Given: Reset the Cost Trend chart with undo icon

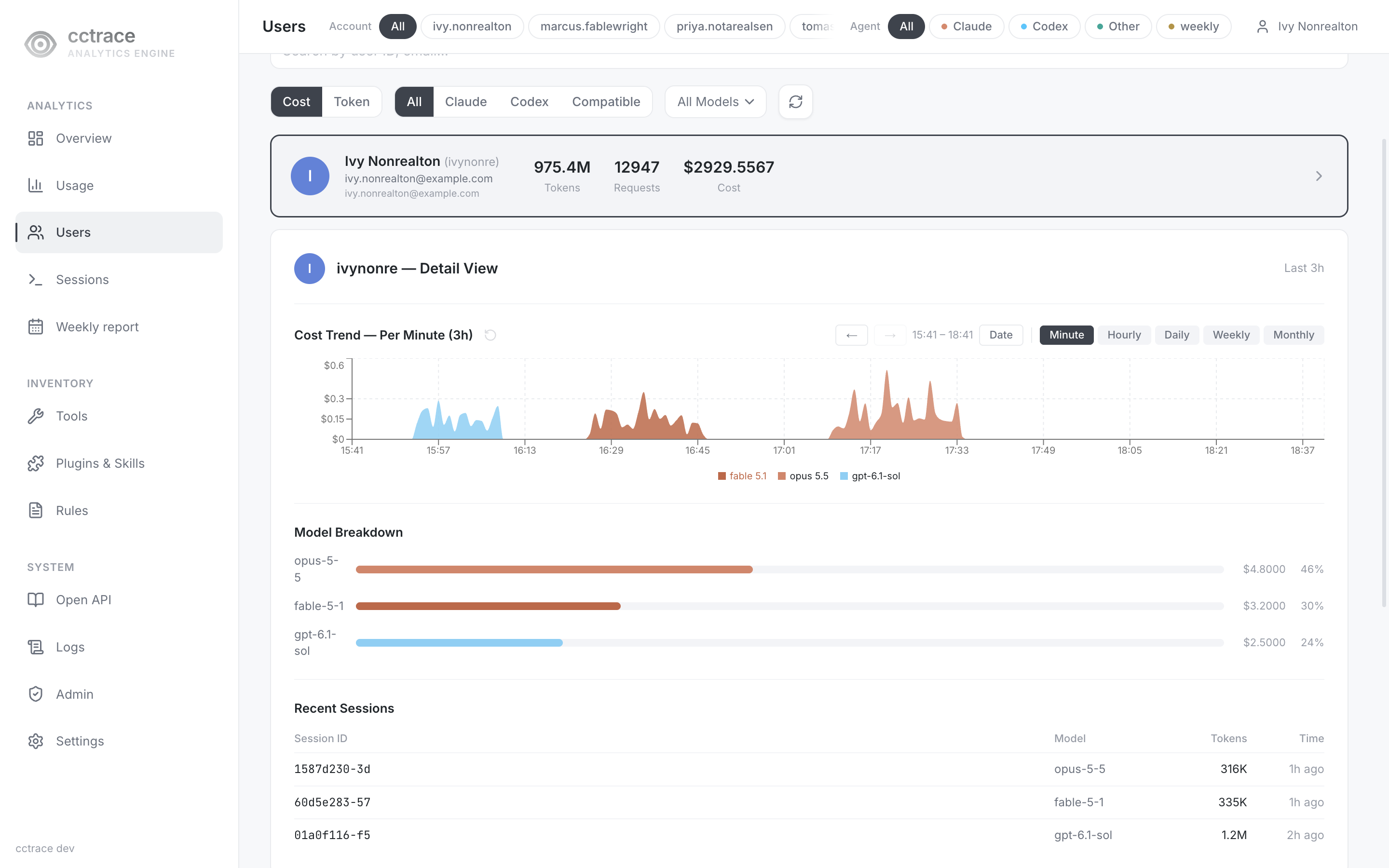Looking at the screenshot, I should point(490,335).
